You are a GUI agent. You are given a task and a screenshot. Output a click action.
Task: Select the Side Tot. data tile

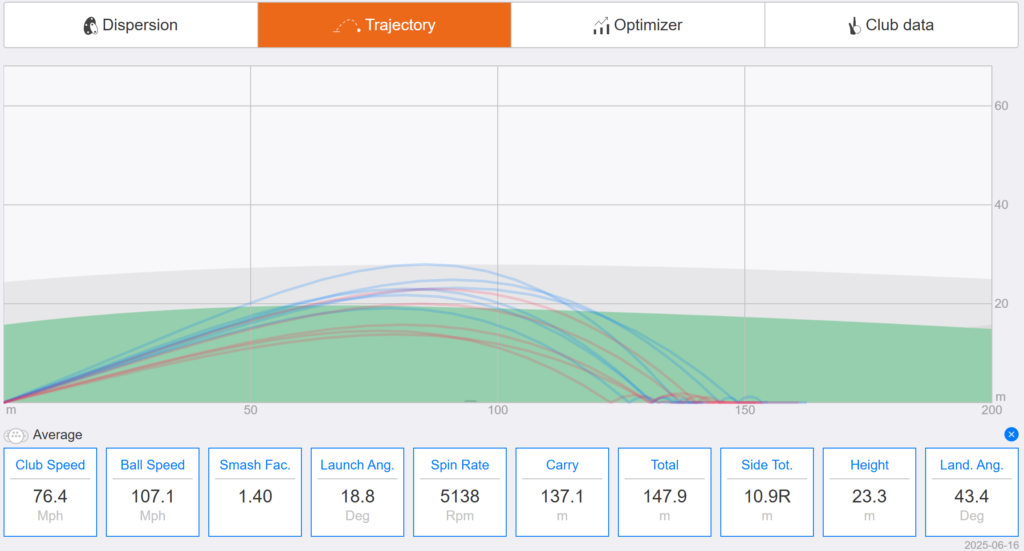(767, 492)
